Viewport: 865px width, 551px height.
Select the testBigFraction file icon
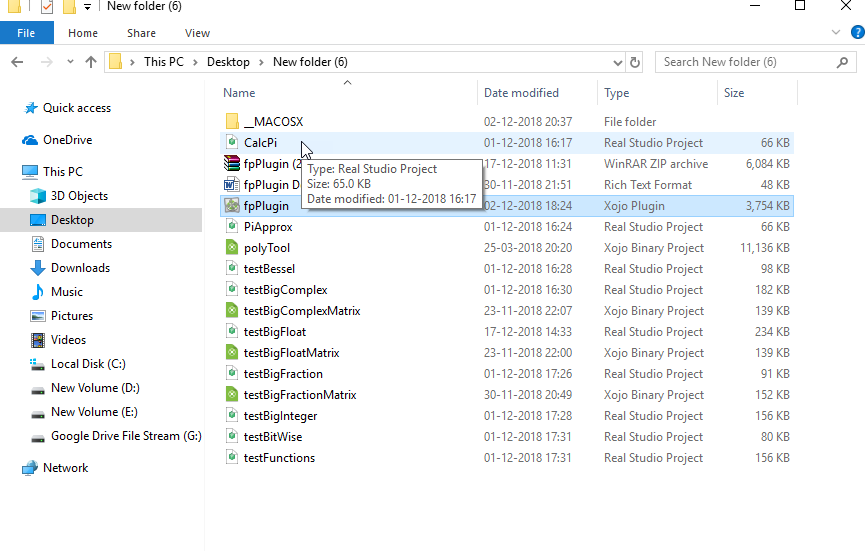click(232, 373)
